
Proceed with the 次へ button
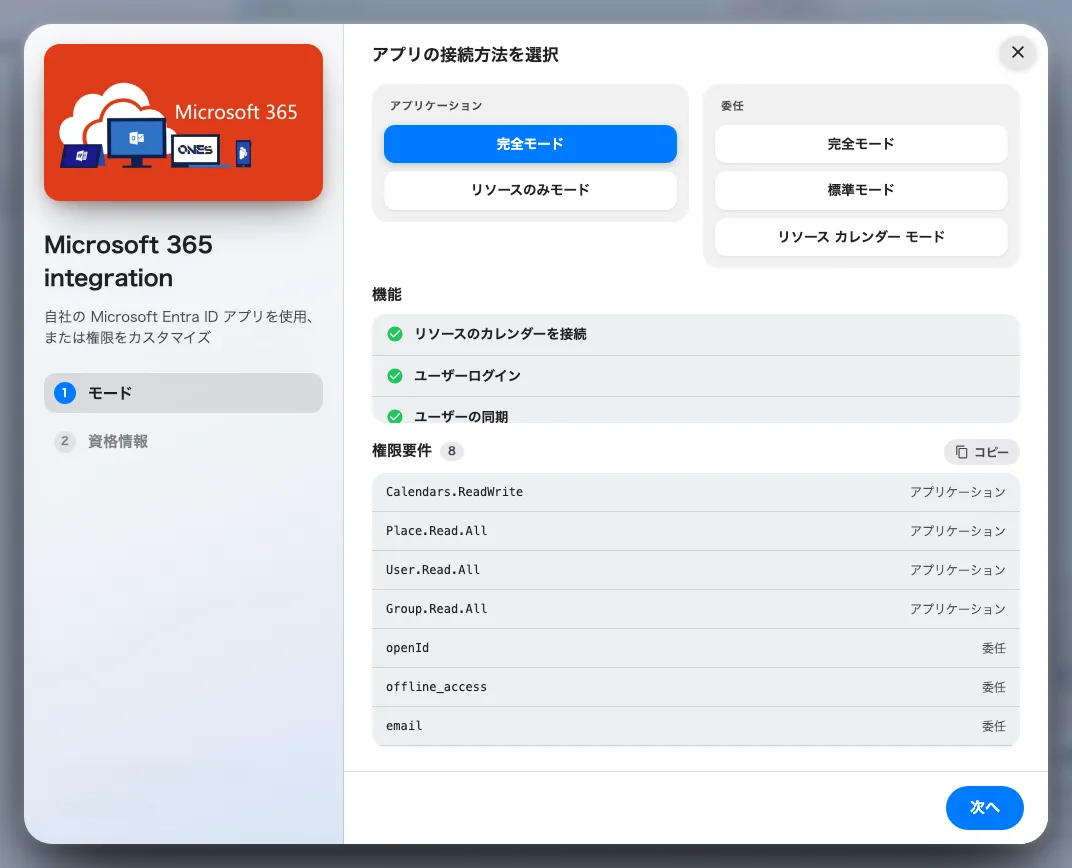(x=984, y=807)
